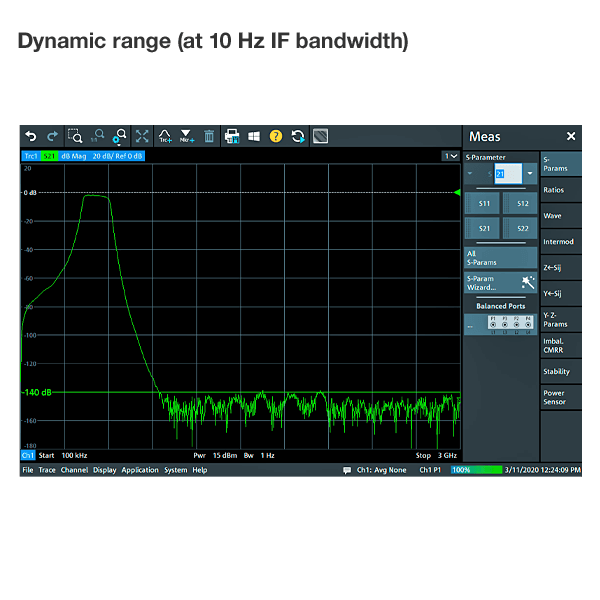The height and width of the screenshot is (600, 600).
Task: Click the display toggle icon in toolbar
Action: pos(320,136)
